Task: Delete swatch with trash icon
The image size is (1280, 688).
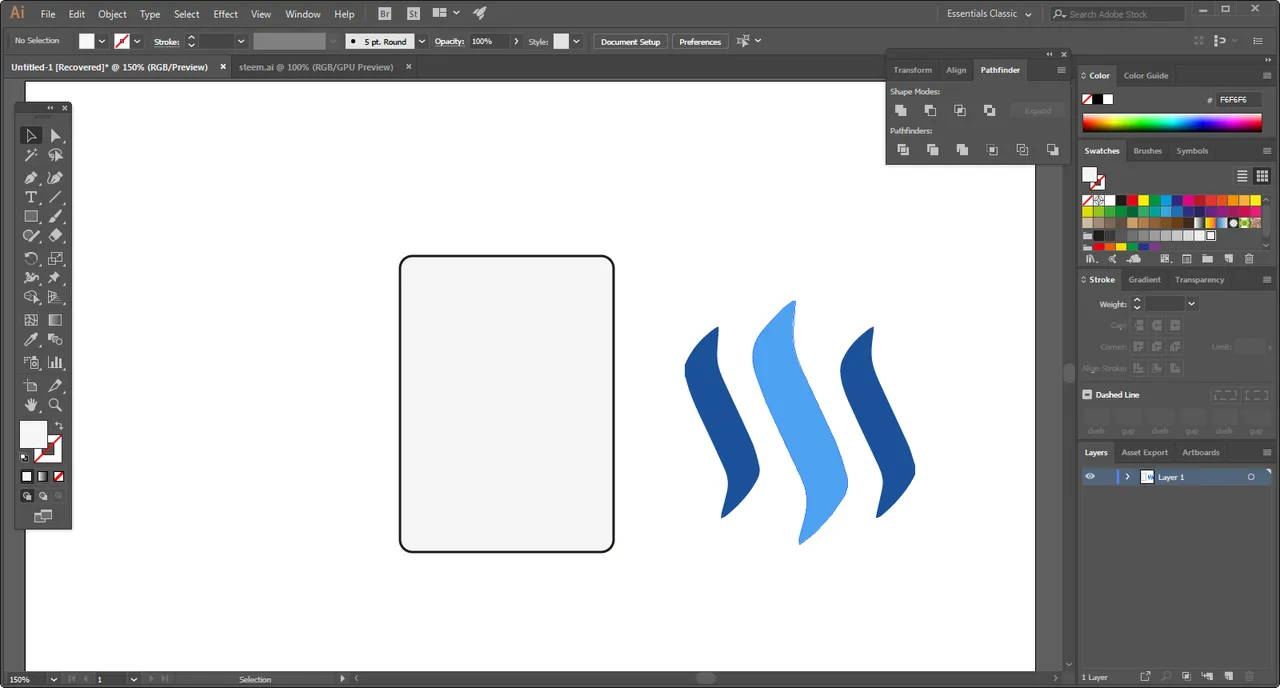Action: tap(1248, 259)
